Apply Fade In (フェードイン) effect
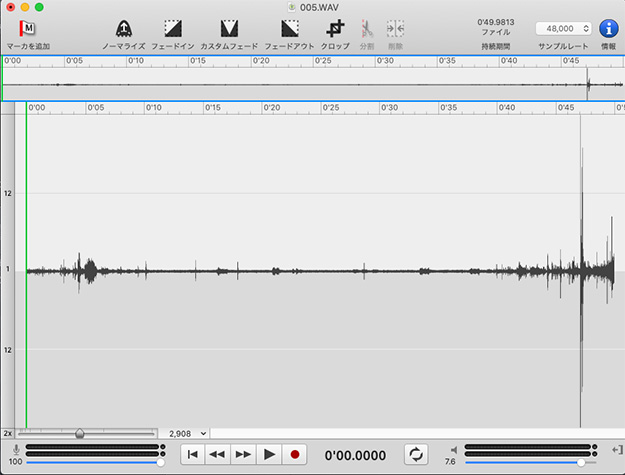This screenshot has height=475, width=625. point(172,29)
